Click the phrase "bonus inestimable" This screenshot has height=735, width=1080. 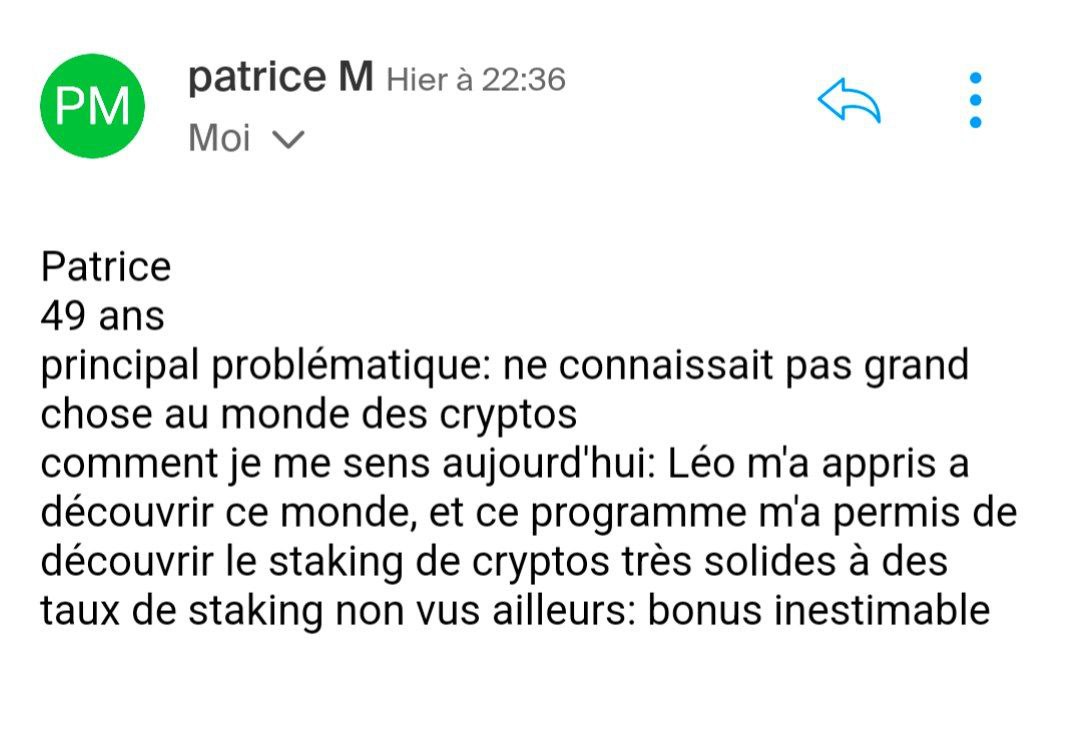[x=819, y=611]
